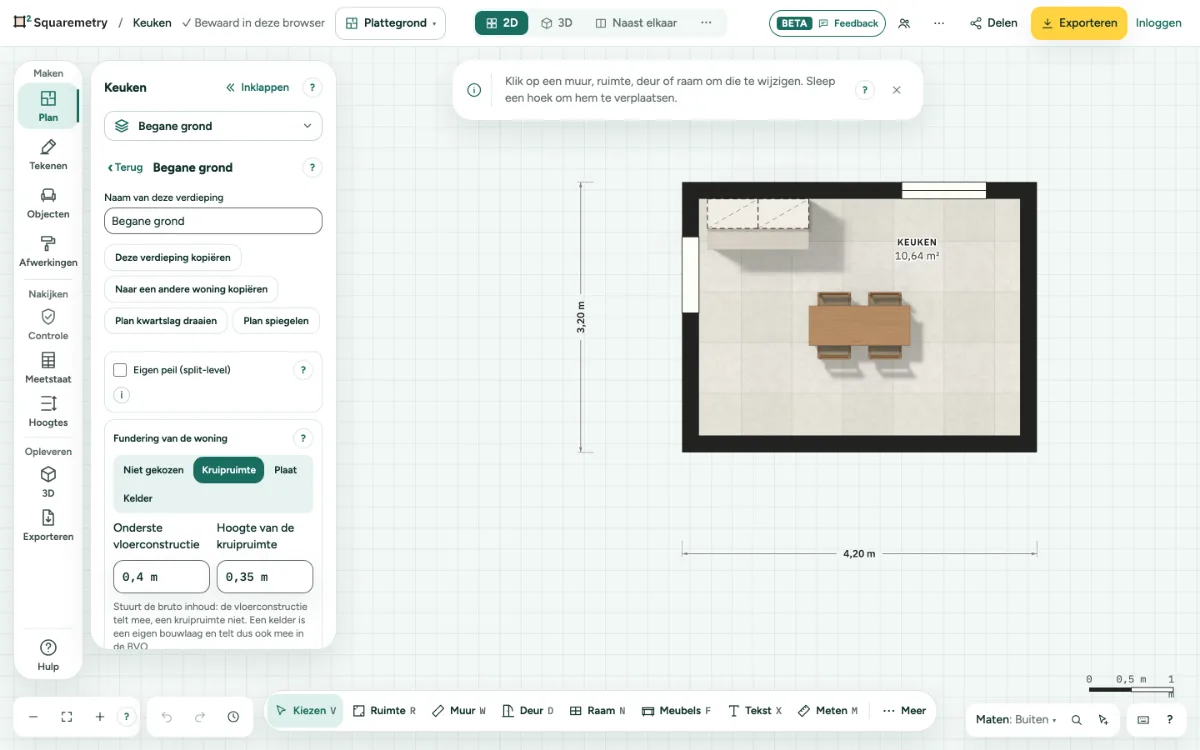This screenshot has height=750, width=1200.
Task: Expand the Meer tools menu
Action: pyautogui.click(x=904, y=711)
